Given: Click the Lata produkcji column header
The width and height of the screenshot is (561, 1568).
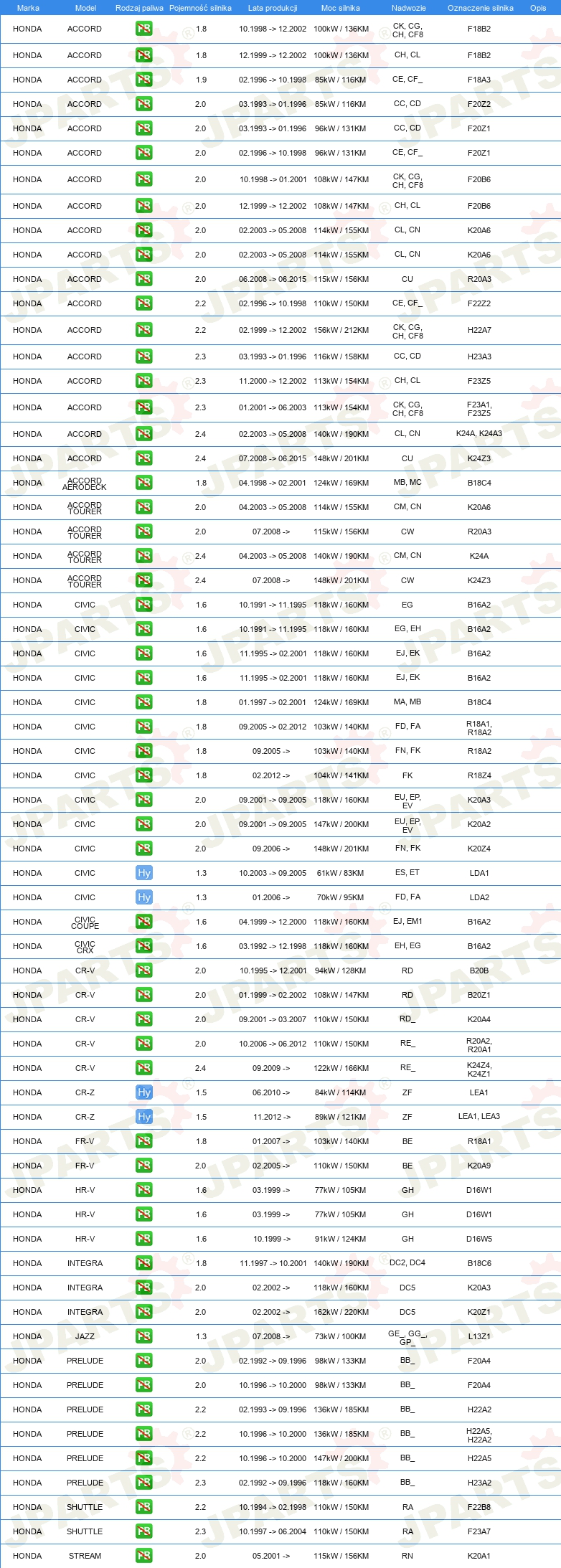Looking at the screenshot, I should (273, 8).
